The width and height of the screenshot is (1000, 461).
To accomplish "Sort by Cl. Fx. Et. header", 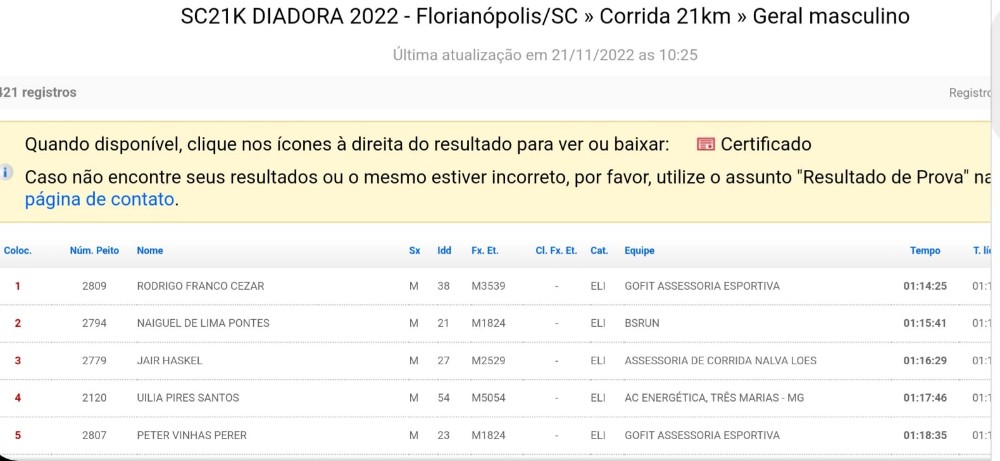I will click(556, 251).
